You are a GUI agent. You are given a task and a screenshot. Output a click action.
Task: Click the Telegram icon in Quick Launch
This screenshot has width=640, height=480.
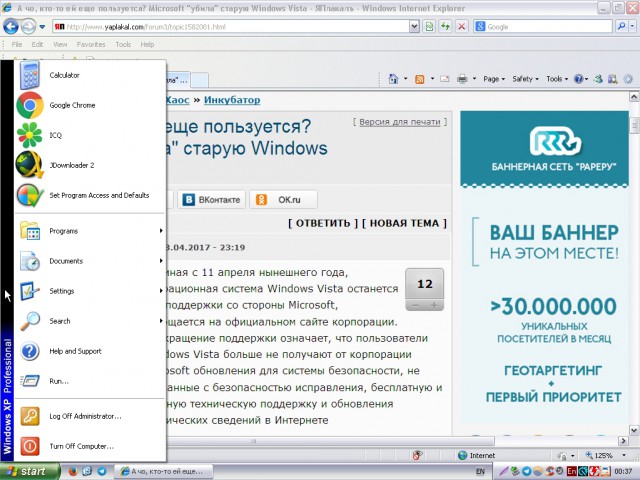click(x=102, y=471)
